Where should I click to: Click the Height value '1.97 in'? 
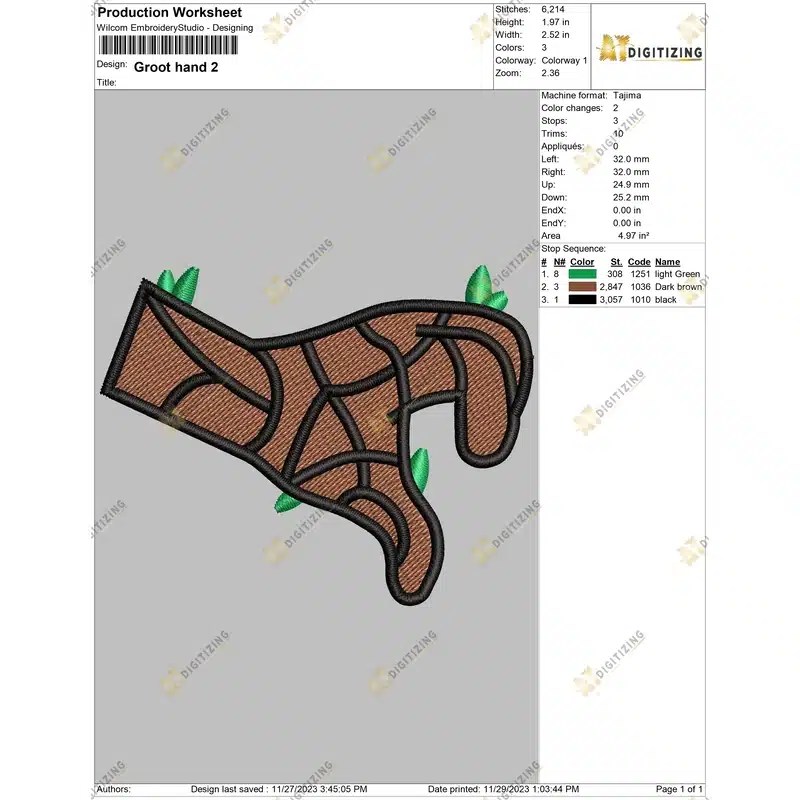point(555,22)
